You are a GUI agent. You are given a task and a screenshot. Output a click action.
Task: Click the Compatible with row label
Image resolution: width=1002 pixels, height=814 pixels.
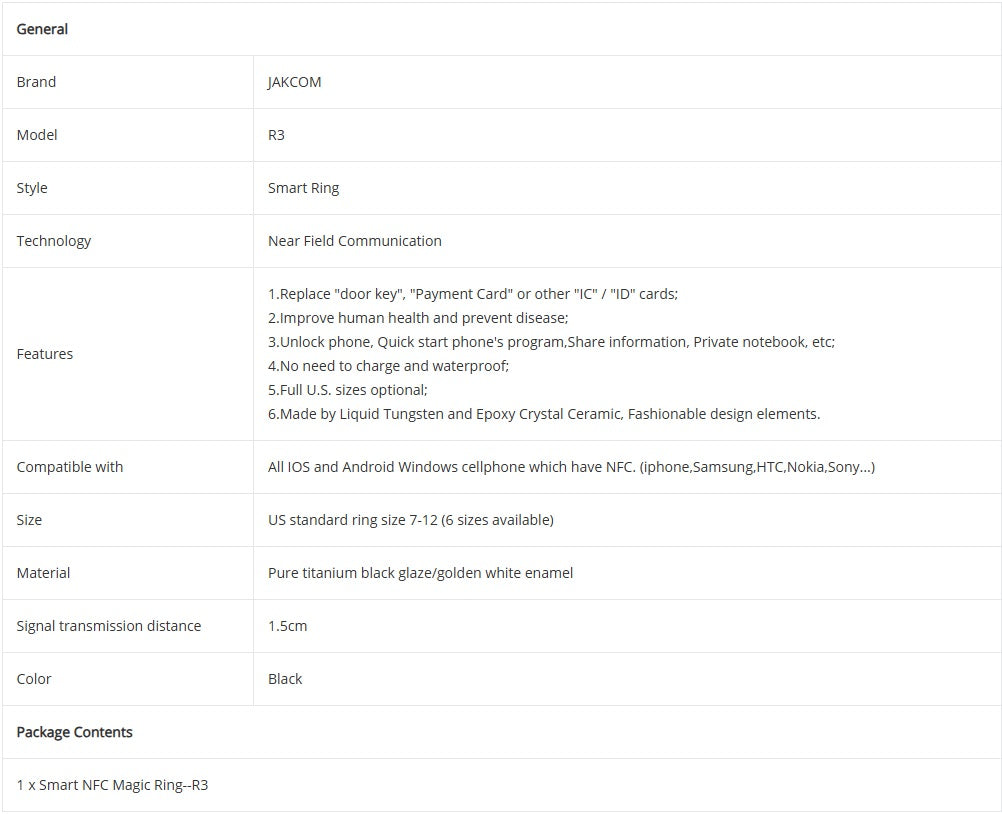pos(70,467)
